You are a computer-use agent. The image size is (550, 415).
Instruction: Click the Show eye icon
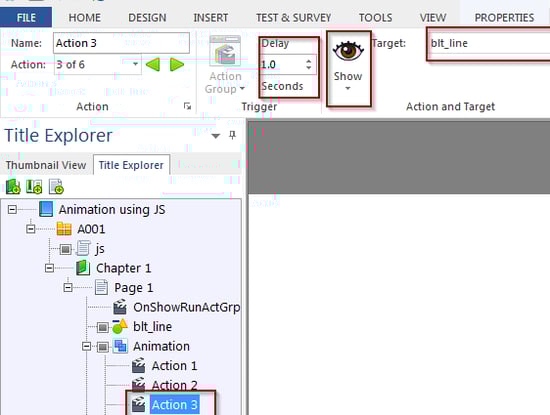348,52
